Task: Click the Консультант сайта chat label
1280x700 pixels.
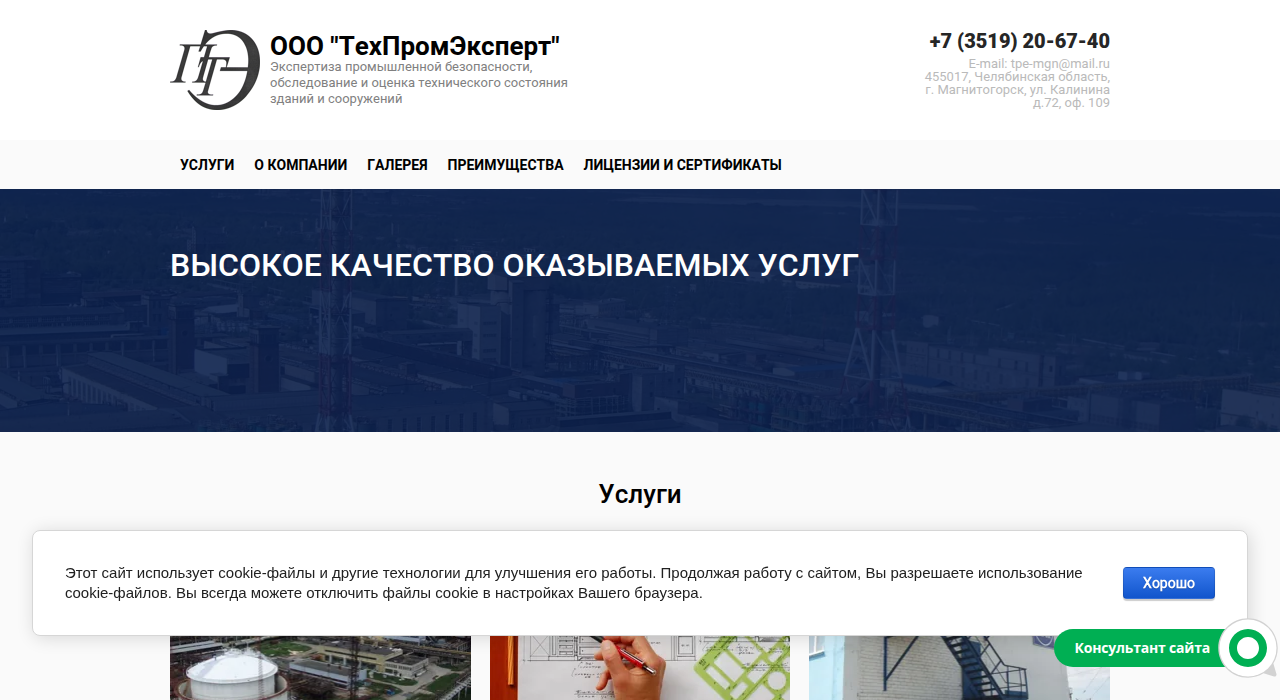Action: (x=1142, y=648)
